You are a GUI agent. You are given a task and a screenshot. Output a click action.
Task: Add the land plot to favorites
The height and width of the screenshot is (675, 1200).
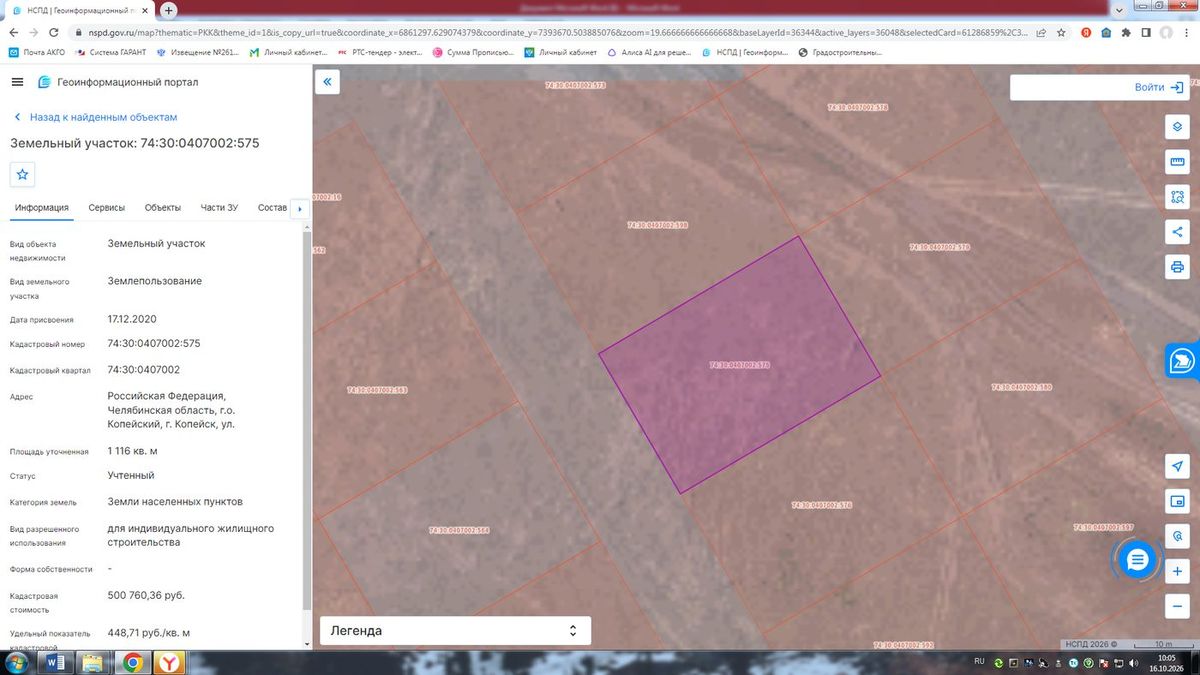click(23, 174)
